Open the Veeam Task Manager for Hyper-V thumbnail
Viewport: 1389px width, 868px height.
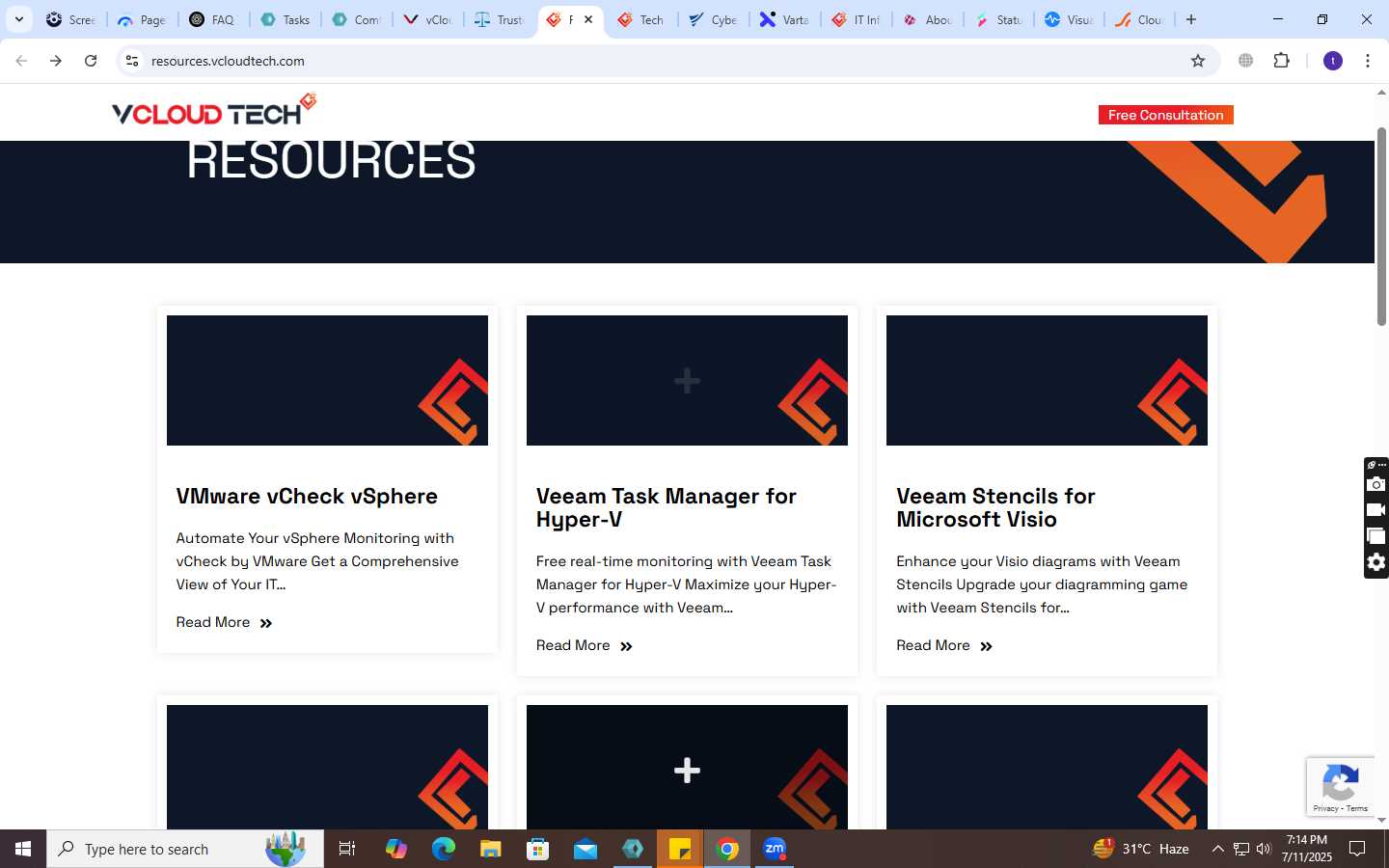tap(687, 380)
